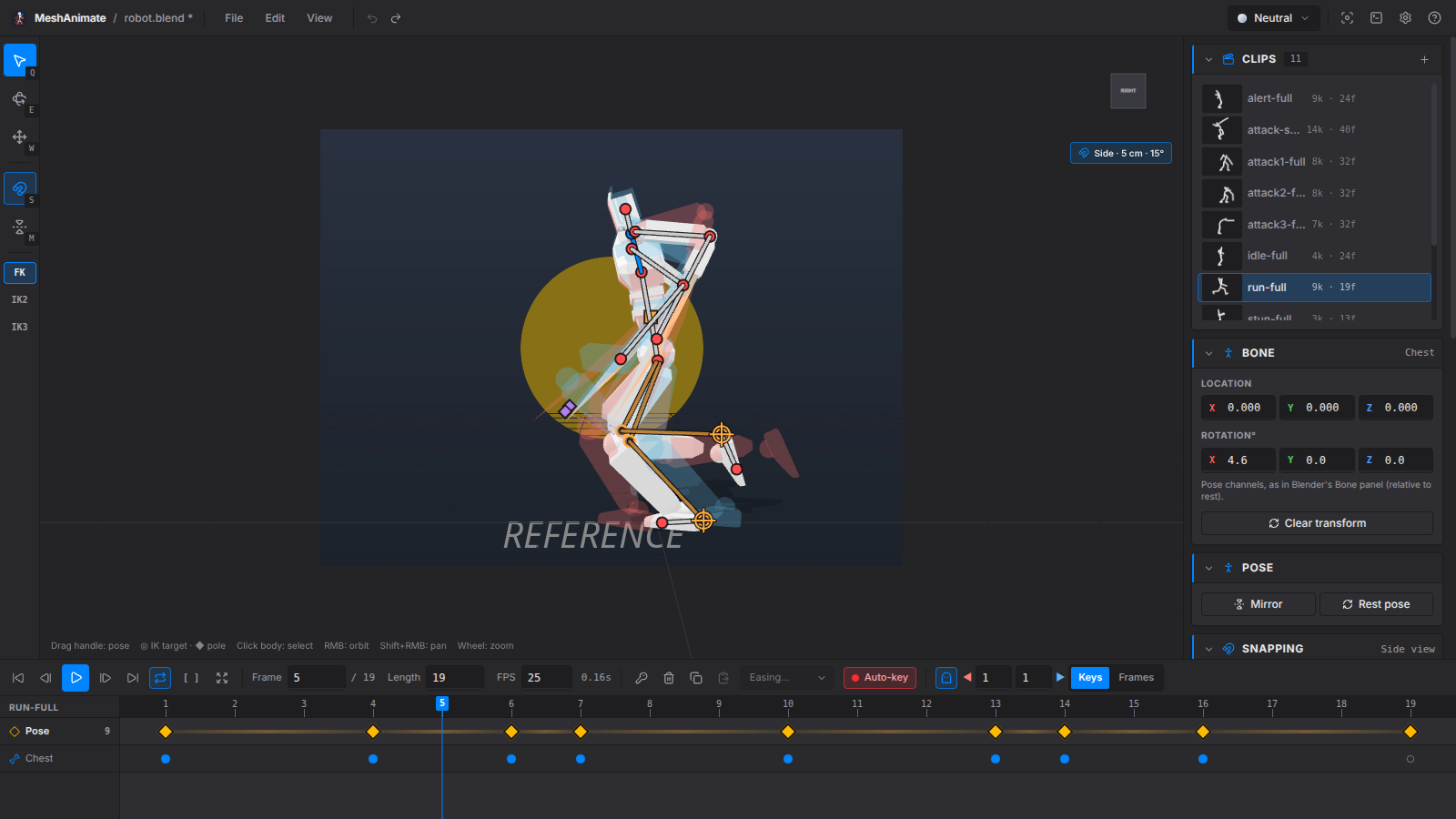Switch to IK3 mode

coord(20,327)
